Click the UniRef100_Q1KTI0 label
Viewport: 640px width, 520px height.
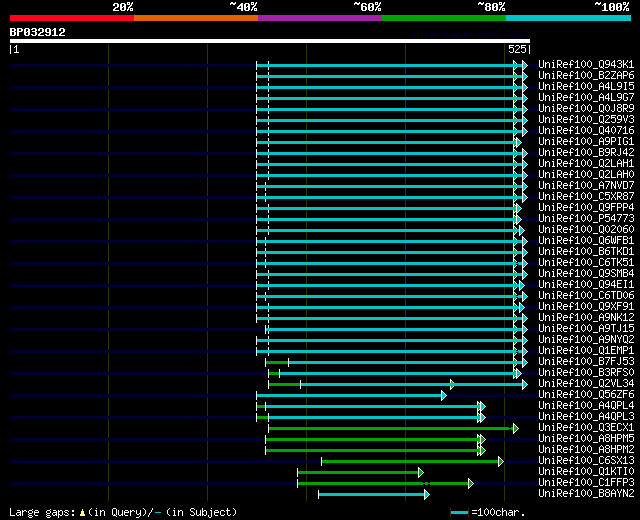click(586, 472)
